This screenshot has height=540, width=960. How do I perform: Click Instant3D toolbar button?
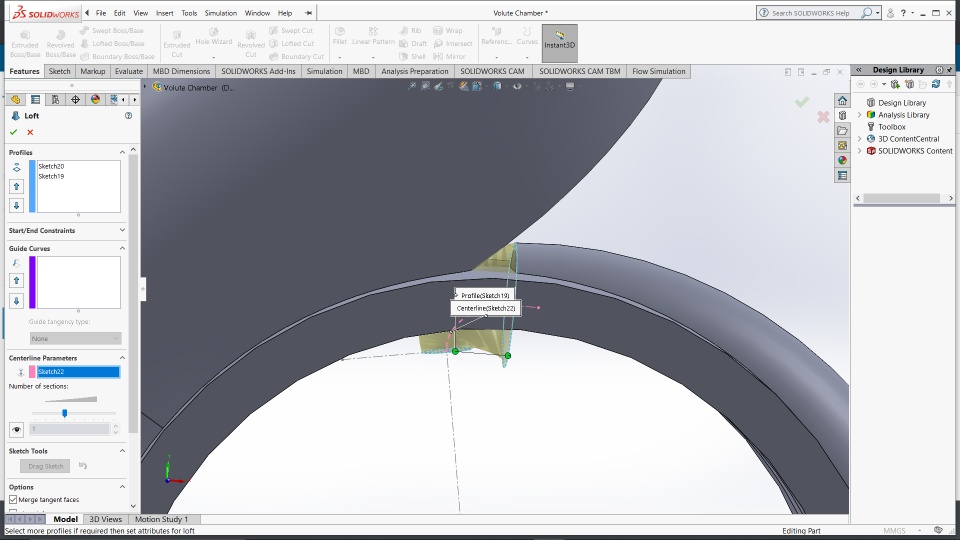click(x=560, y=43)
